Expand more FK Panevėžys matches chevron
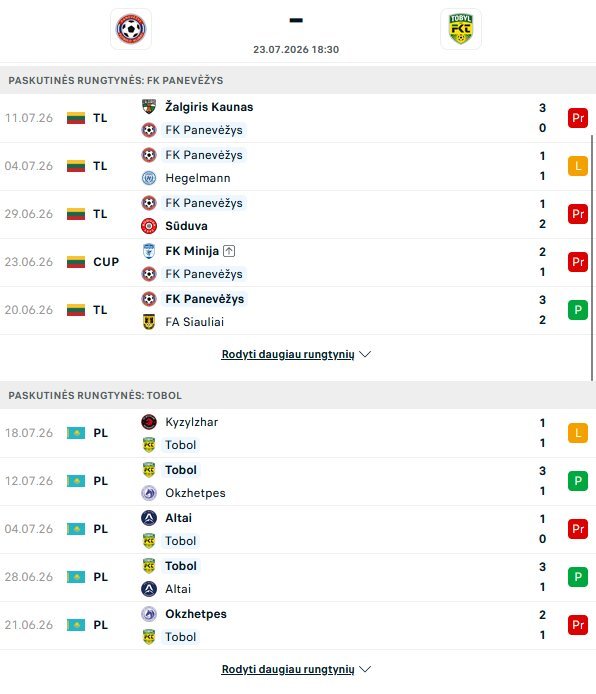The height and width of the screenshot is (694, 596). [365, 355]
